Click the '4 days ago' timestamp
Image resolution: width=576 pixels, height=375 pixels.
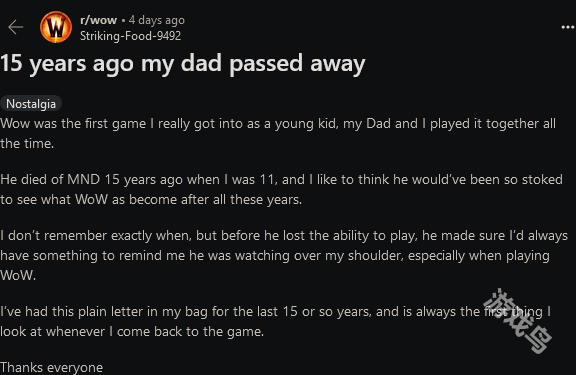[156, 20]
